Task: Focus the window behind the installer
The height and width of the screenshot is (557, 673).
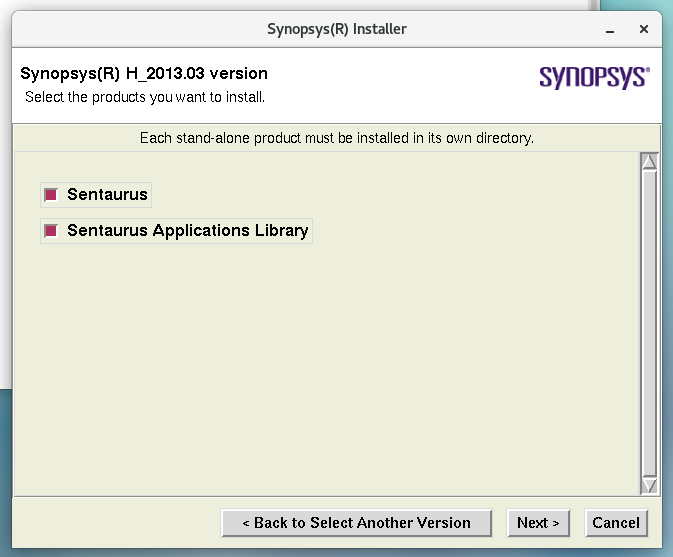Action: coord(5,200)
